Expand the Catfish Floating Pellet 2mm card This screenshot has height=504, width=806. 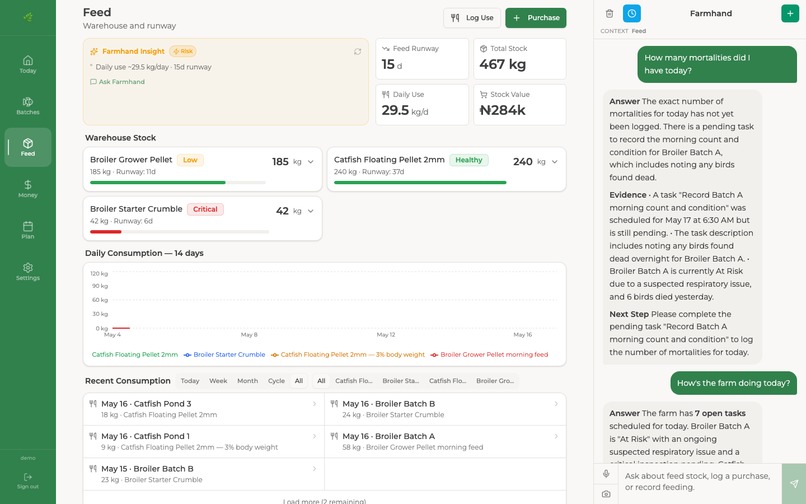(555, 161)
